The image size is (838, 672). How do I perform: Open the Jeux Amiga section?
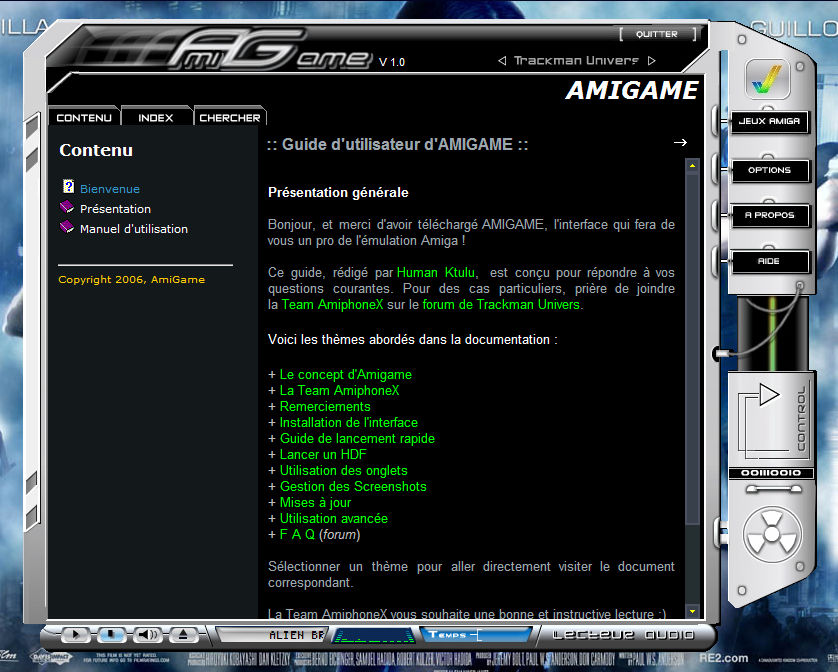pos(769,121)
